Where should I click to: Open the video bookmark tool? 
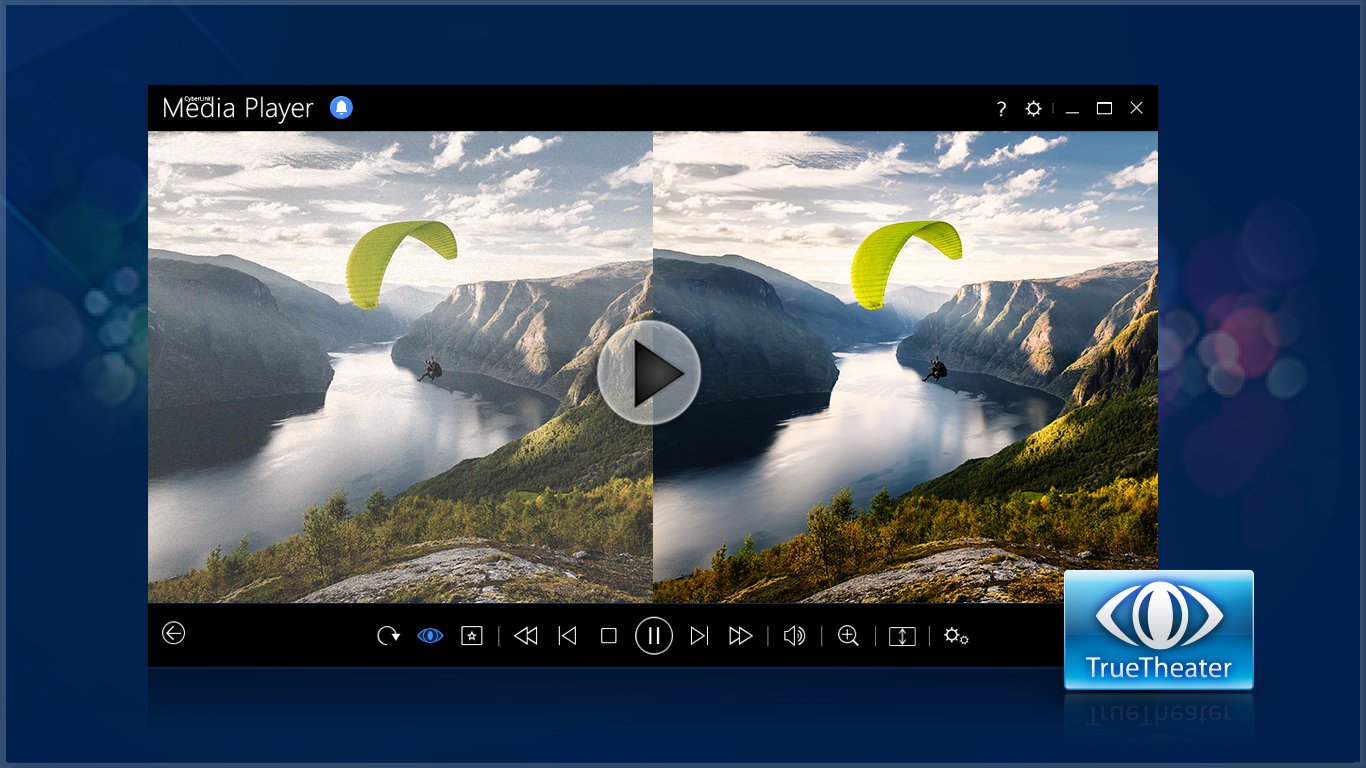[471, 635]
